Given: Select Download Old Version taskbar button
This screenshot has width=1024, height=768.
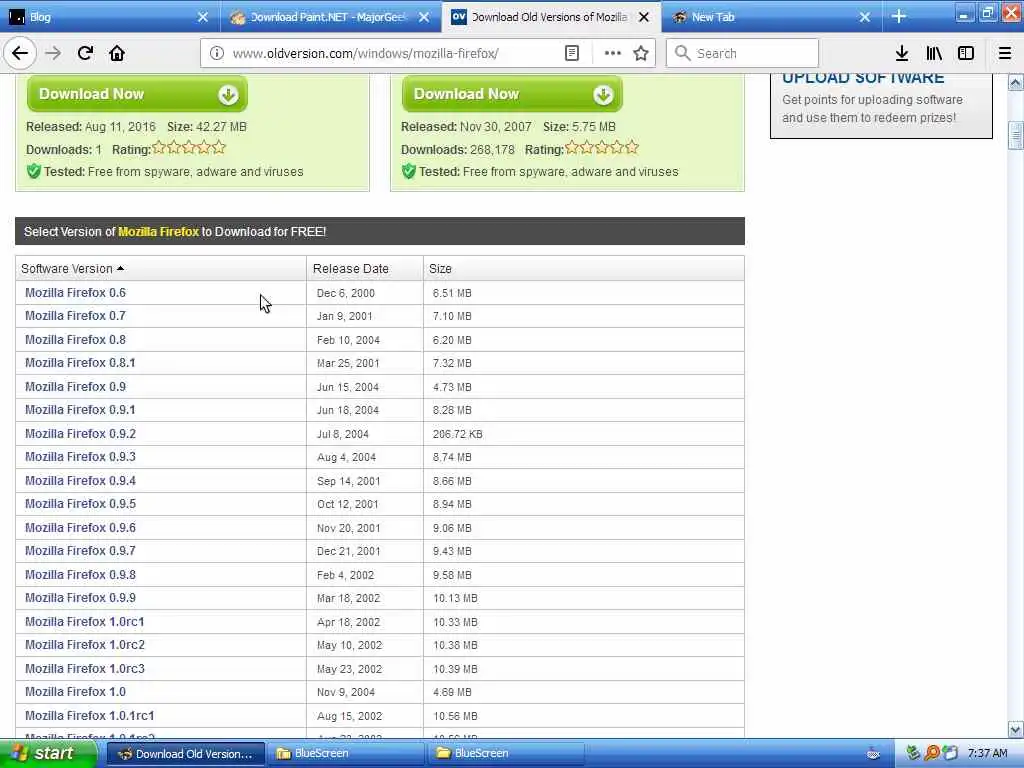Looking at the screenshot, I should point(185,754).
